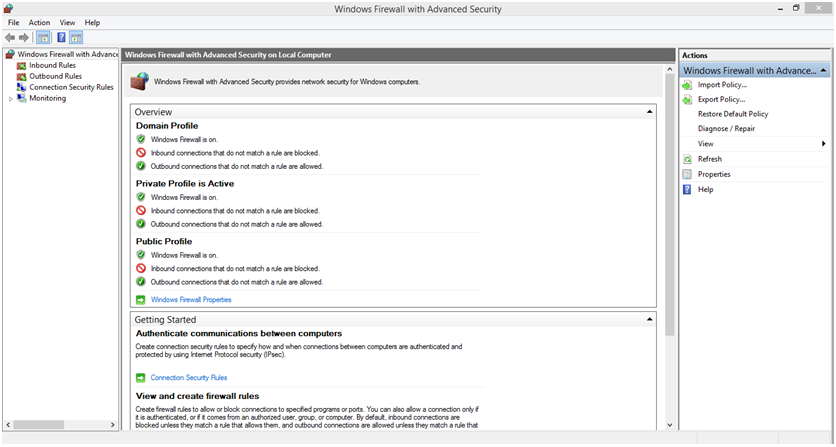Click the Import Policy action icon
Image resolution: width=836 pixels, height=447 pixels.
click(687, 85)
